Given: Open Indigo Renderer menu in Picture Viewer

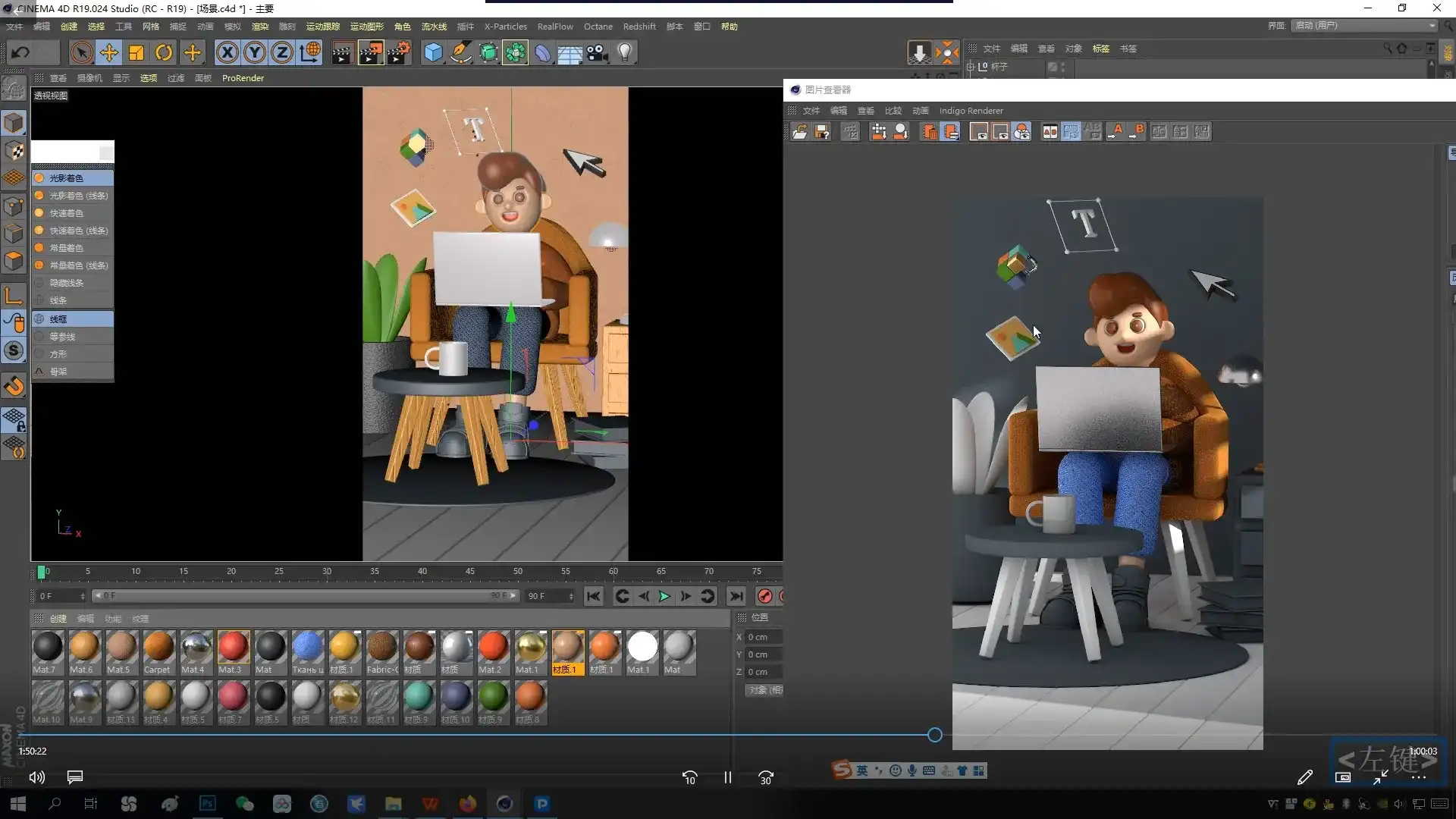Looking at the screenshot, I should [x=971, y=111].
